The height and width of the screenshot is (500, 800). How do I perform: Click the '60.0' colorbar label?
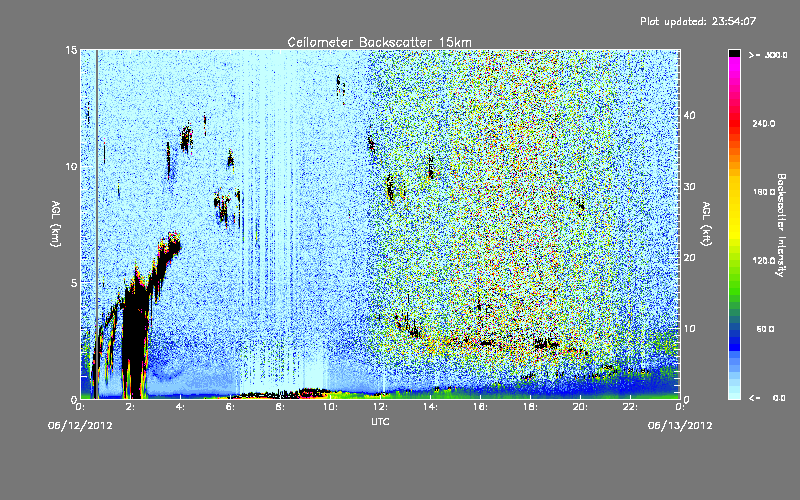(765, 329)
